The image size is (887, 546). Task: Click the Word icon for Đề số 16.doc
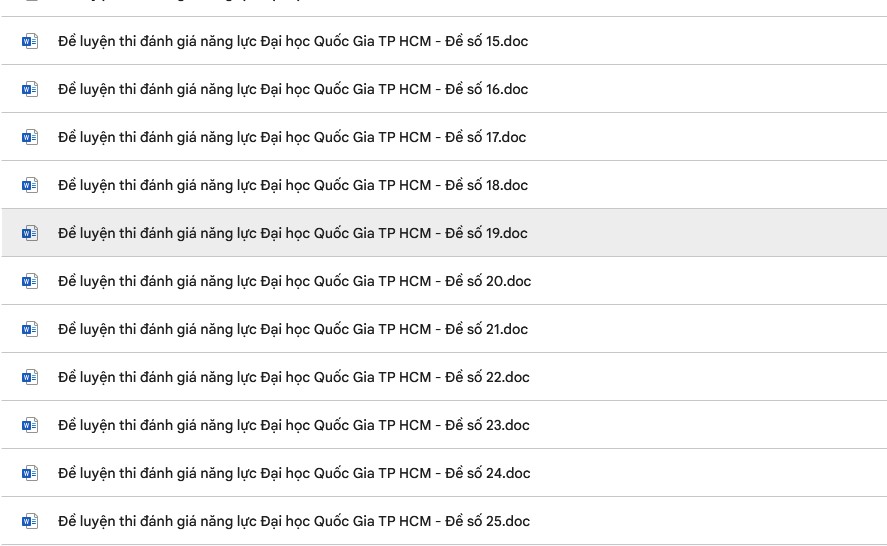pos(30,89)
